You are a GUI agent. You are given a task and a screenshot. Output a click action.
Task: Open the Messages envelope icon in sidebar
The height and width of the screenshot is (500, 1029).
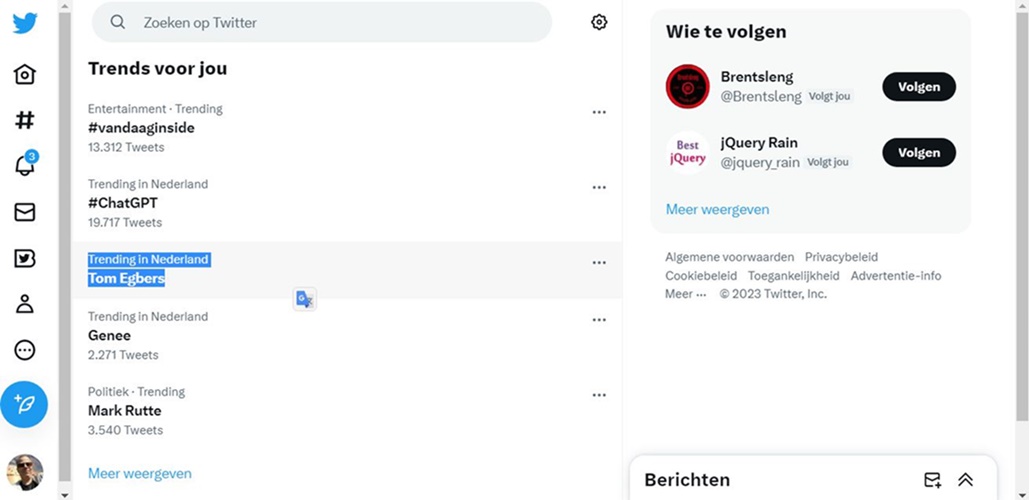tap(25, 212)
